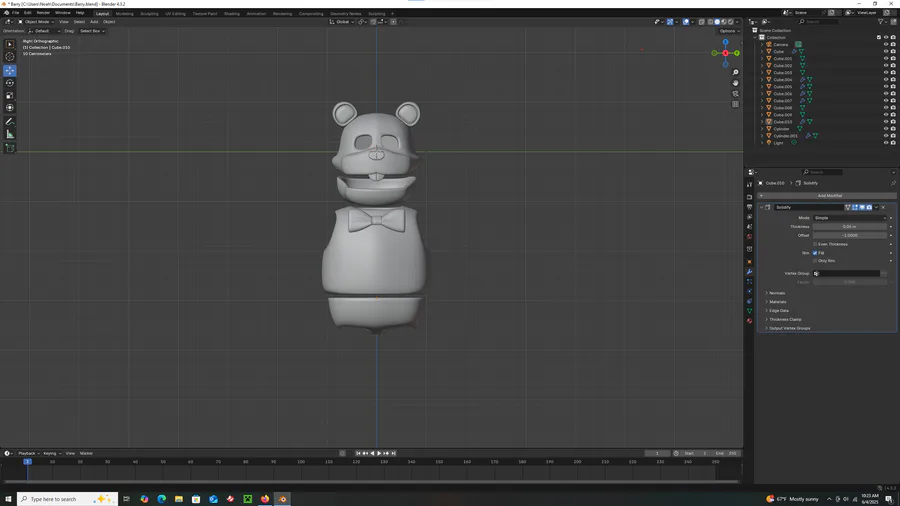Click the viewport zoom magnifier icon
Viewport: 900px width, 506px height.
tap(735, 73)
